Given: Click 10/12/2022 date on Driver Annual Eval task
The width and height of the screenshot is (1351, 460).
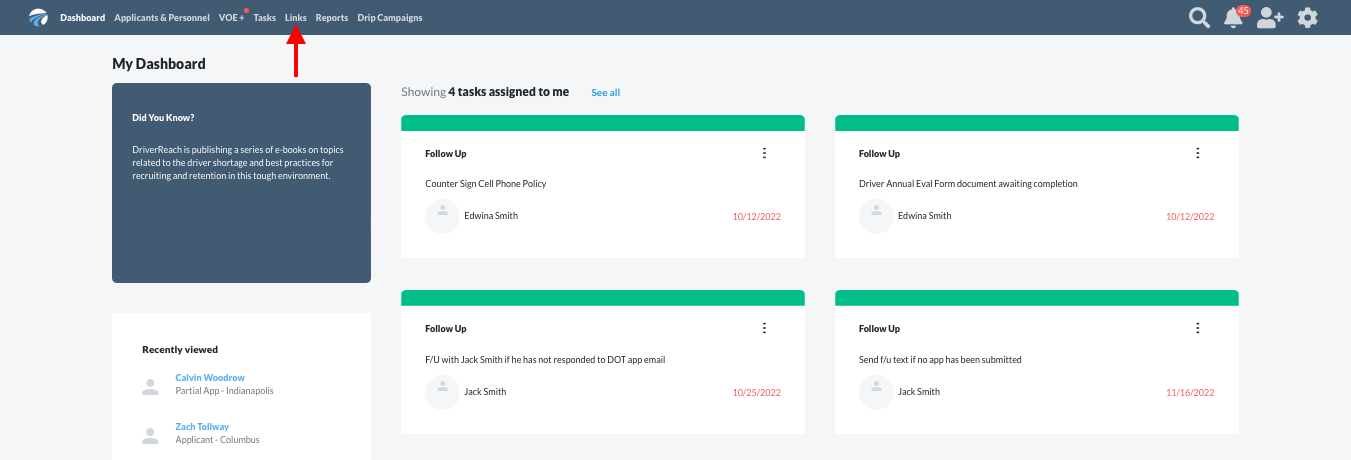Looking at the screenshot, I should coord(1190,216).
